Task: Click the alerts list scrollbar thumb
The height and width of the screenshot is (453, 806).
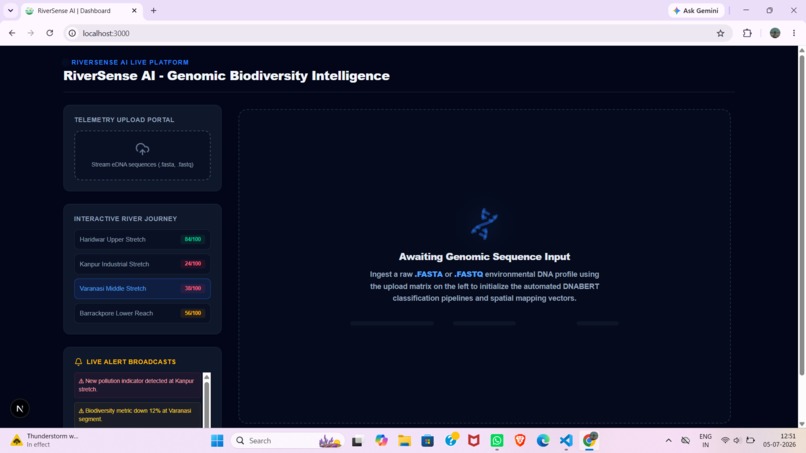Action: click(207, 404)
